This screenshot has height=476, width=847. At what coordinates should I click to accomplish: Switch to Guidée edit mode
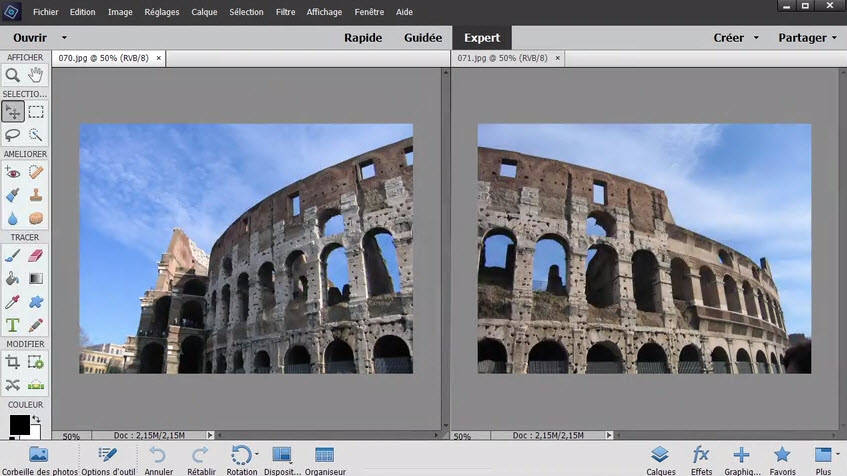pos(423,38)
